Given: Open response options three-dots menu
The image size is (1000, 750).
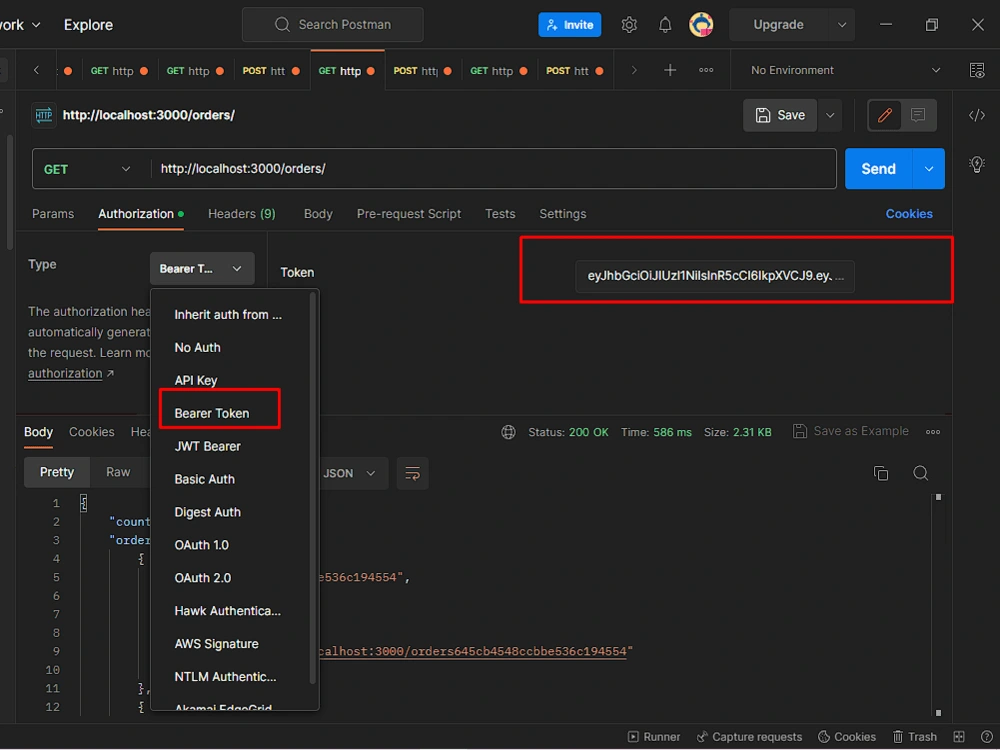Looking at the screenshot, I should click(932, 432).
